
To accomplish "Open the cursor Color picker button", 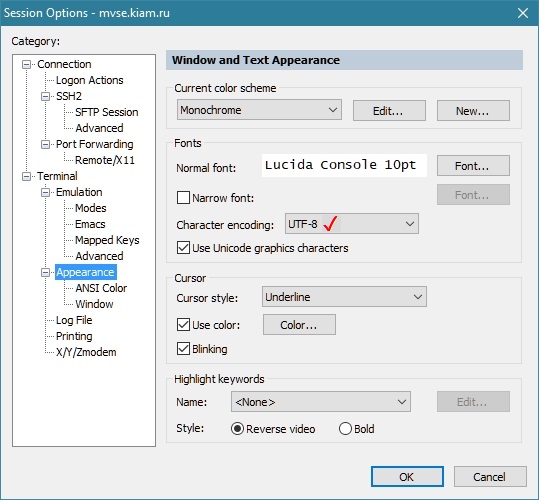I will coord(299,325).
